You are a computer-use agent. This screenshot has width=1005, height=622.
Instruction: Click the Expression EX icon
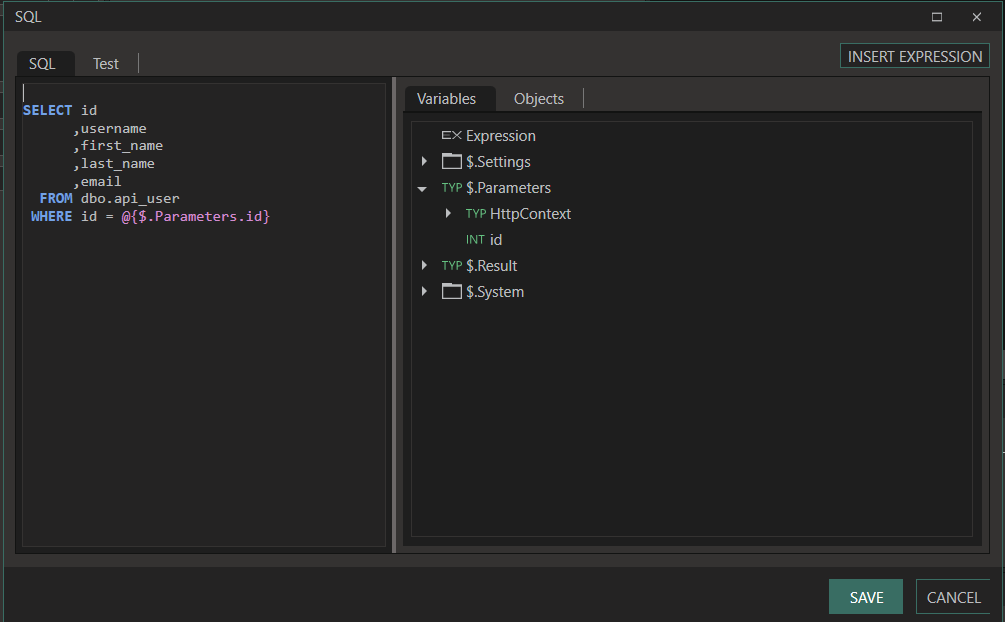tap(451, 136)
